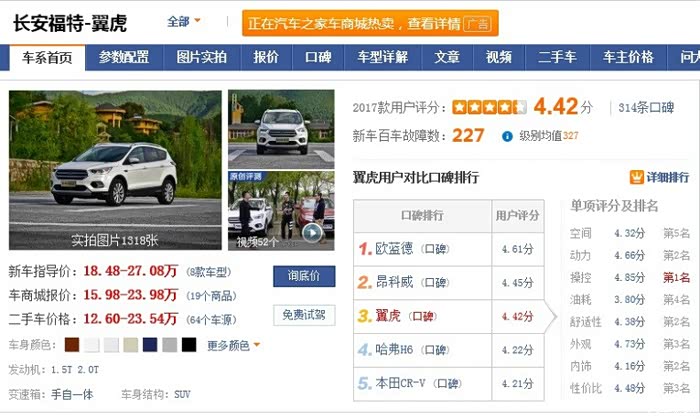Image resolution: width=700 pixels, height=419 pixels.
Task: Click the 操控 4.85分 score row
Action: tap(630, 278)
